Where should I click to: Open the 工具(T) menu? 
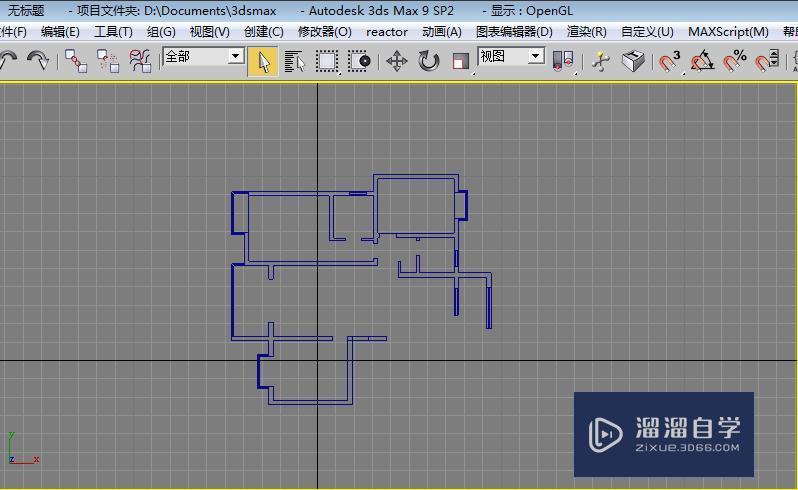click(x=113, y=32)
